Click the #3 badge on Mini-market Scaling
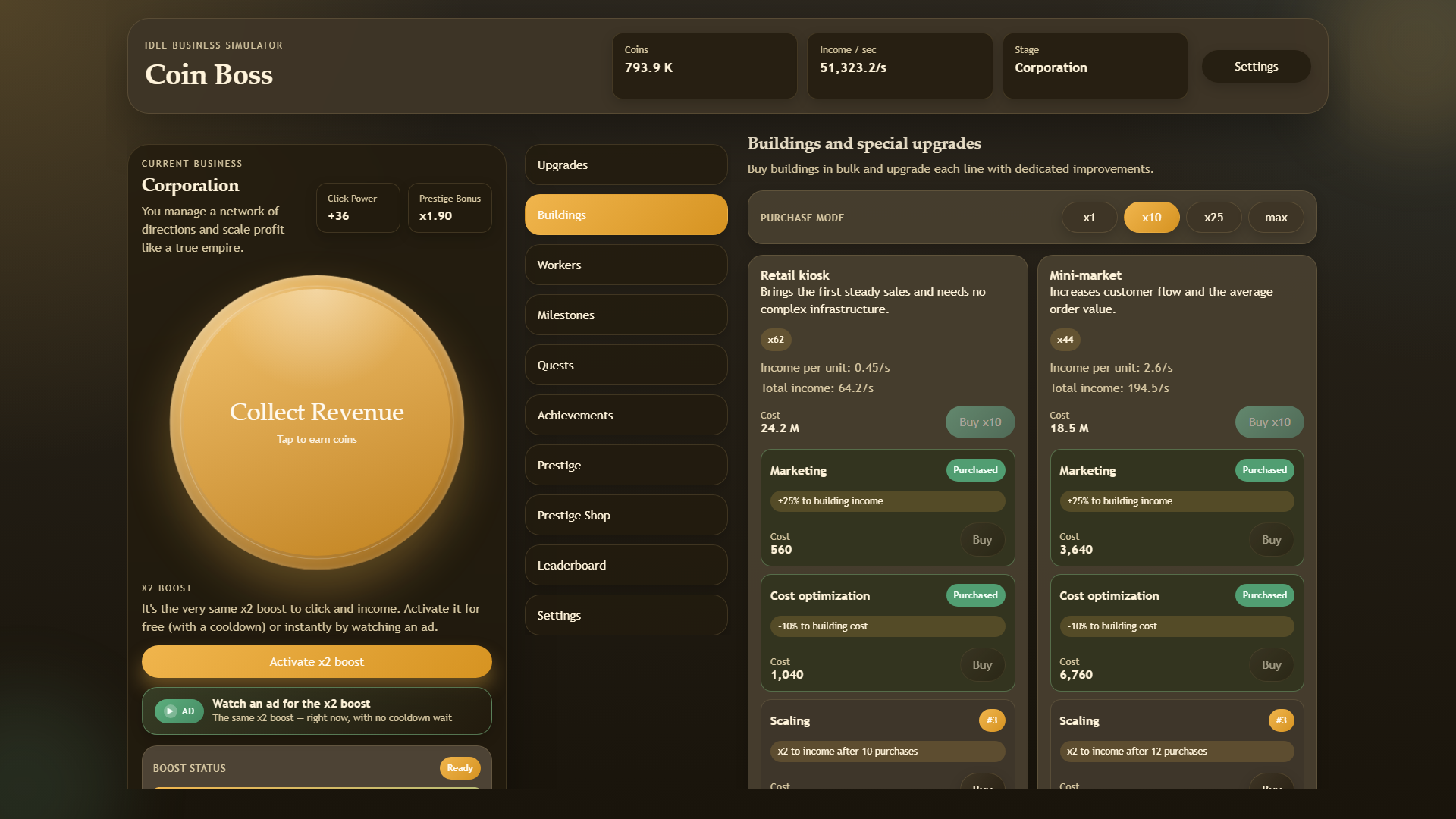Screen dimensions: 1456x819 tap(1281, 720)
